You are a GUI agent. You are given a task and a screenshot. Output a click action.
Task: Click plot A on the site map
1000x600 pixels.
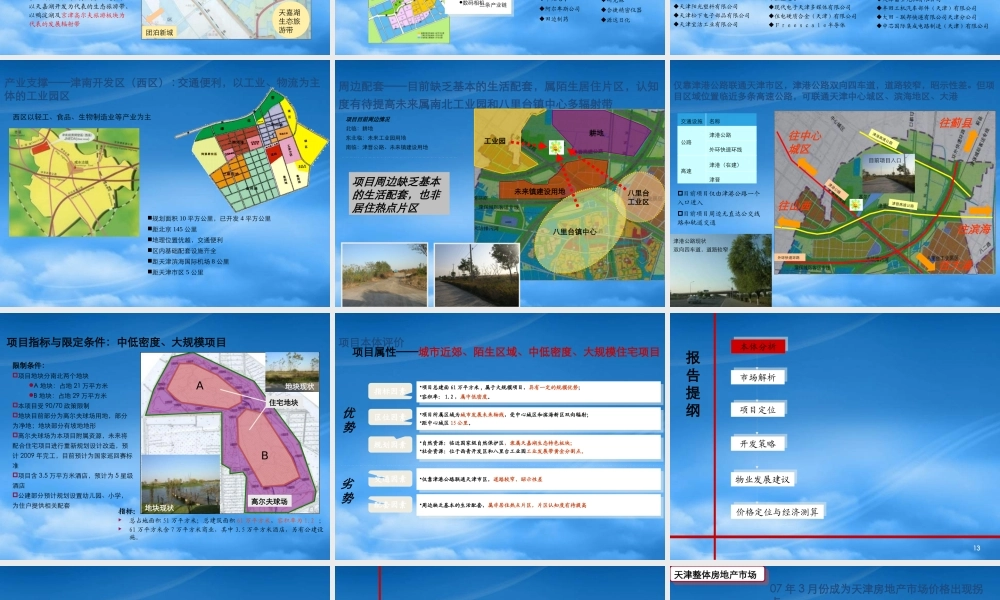tap(200, 385)
